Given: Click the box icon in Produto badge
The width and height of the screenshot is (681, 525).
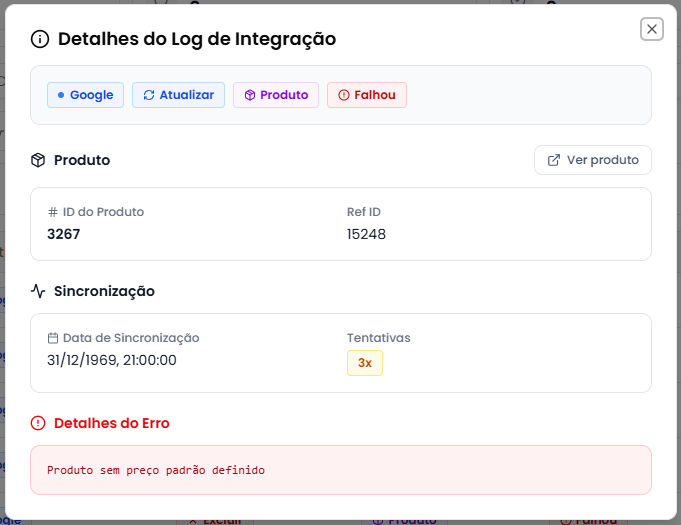Looking at the screenshot, I should pyautogui.click(x=250, y=95).
